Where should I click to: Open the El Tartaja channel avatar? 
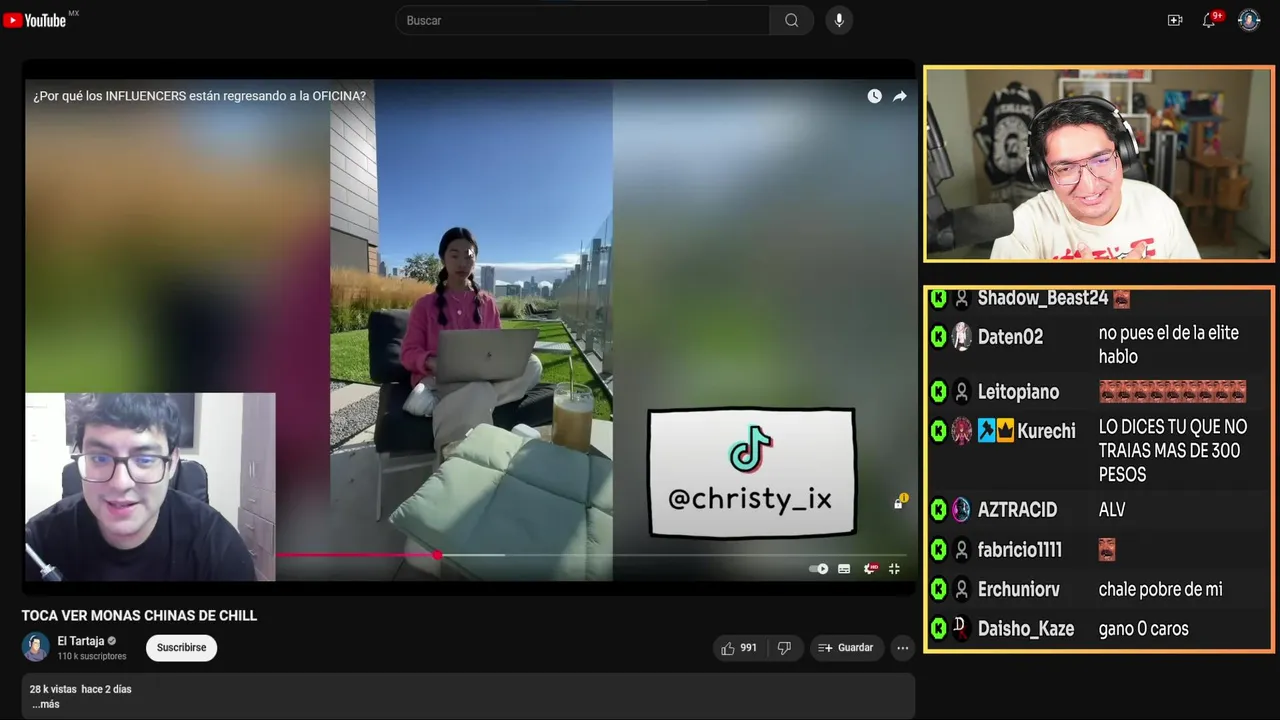click(x=36, y=647)
